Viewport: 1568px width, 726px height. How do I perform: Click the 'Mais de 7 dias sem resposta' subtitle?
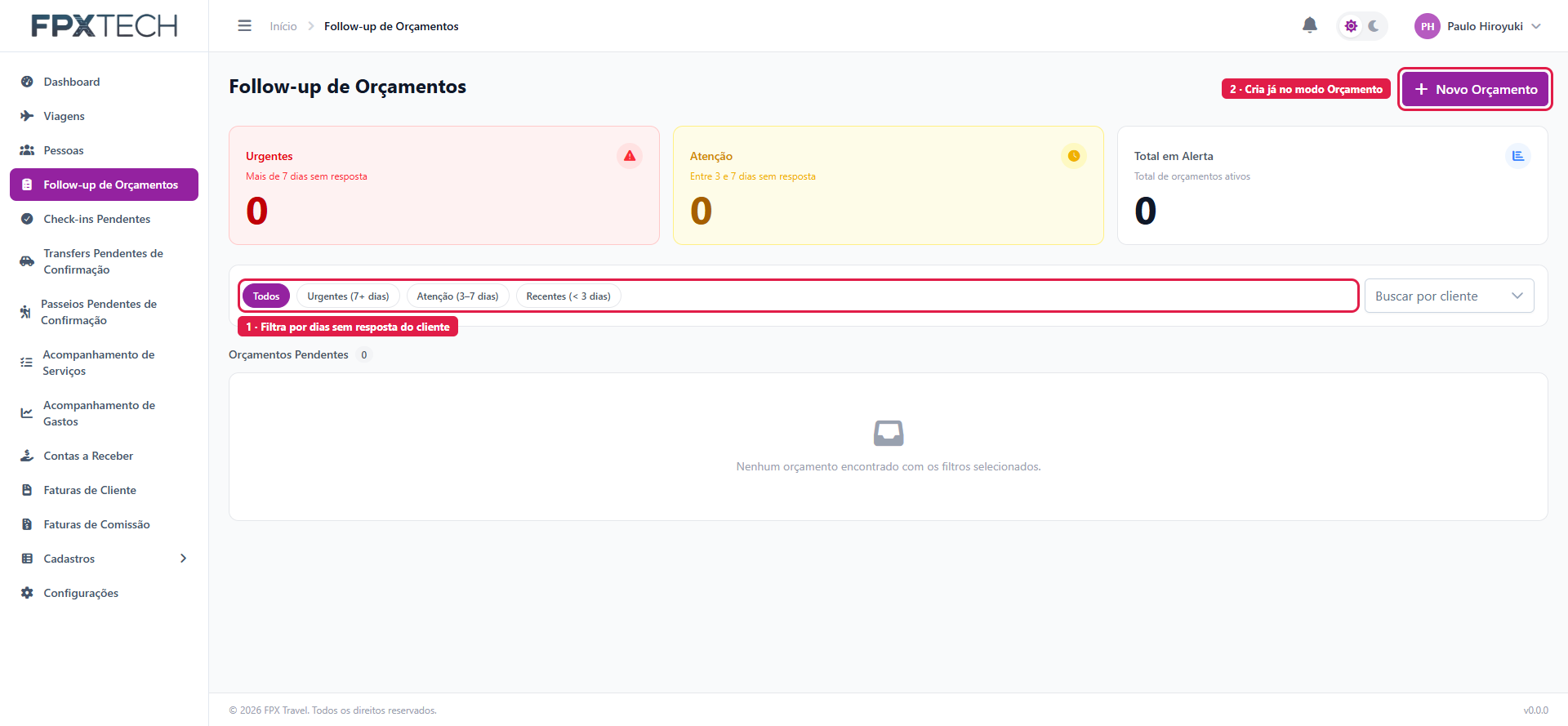tap(306, 176)
